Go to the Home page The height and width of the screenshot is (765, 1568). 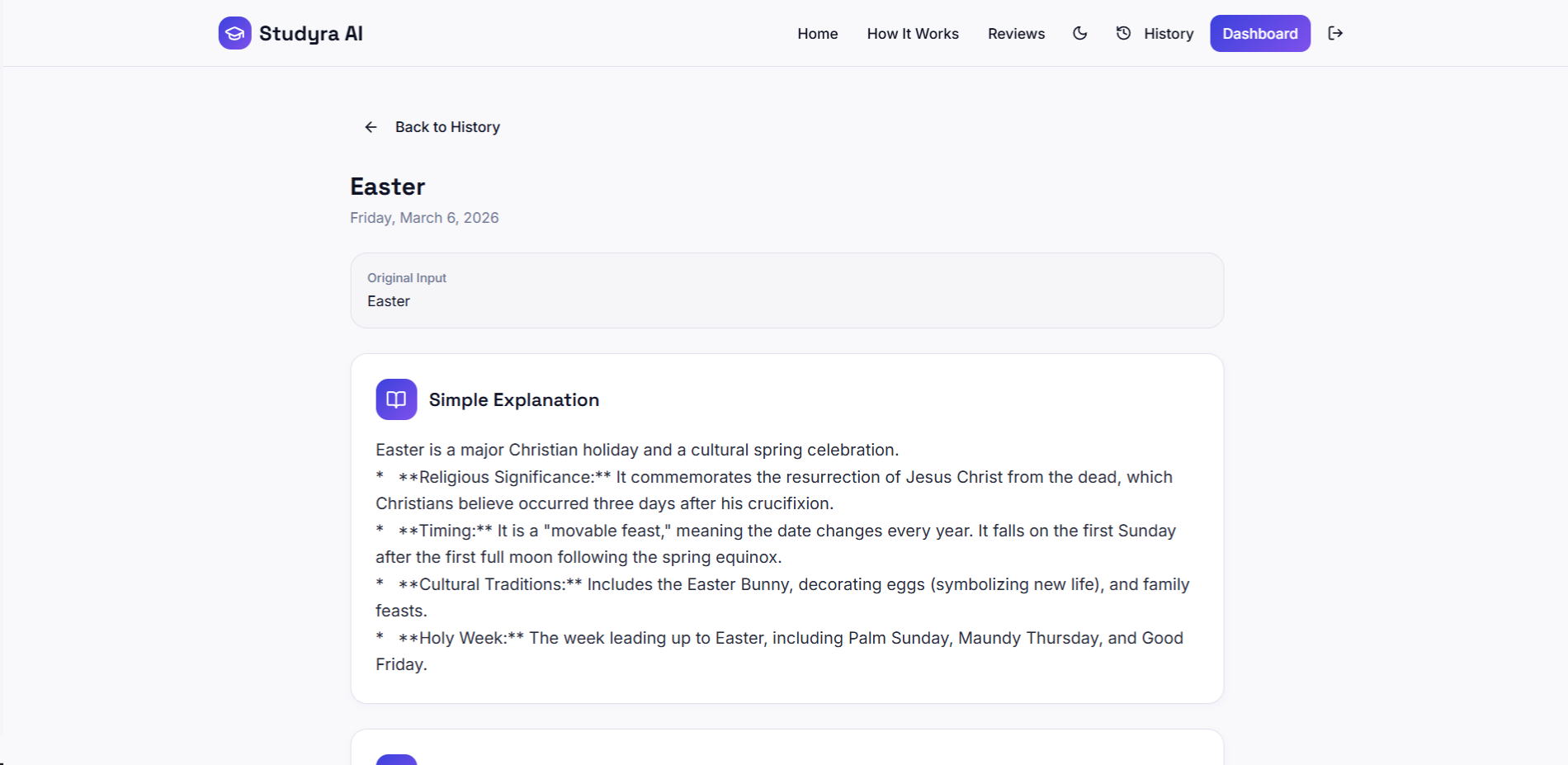click(x=817, y=34)
